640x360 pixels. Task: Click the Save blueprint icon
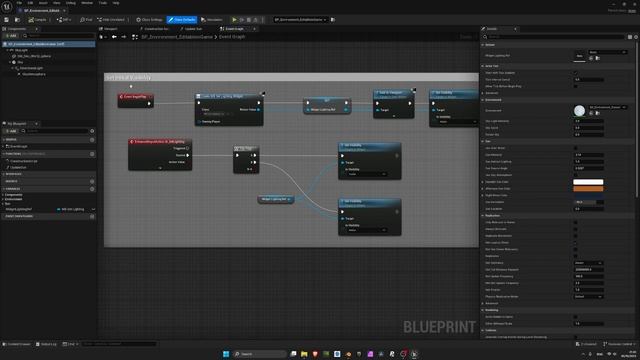click(7, 20)
